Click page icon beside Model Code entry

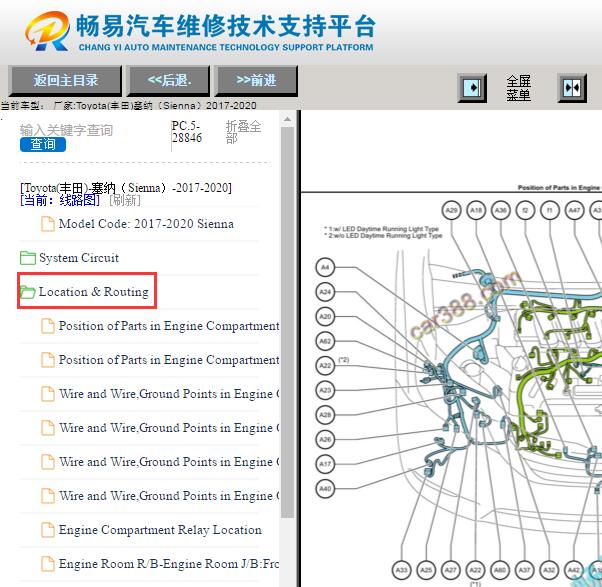click(48, 224)
